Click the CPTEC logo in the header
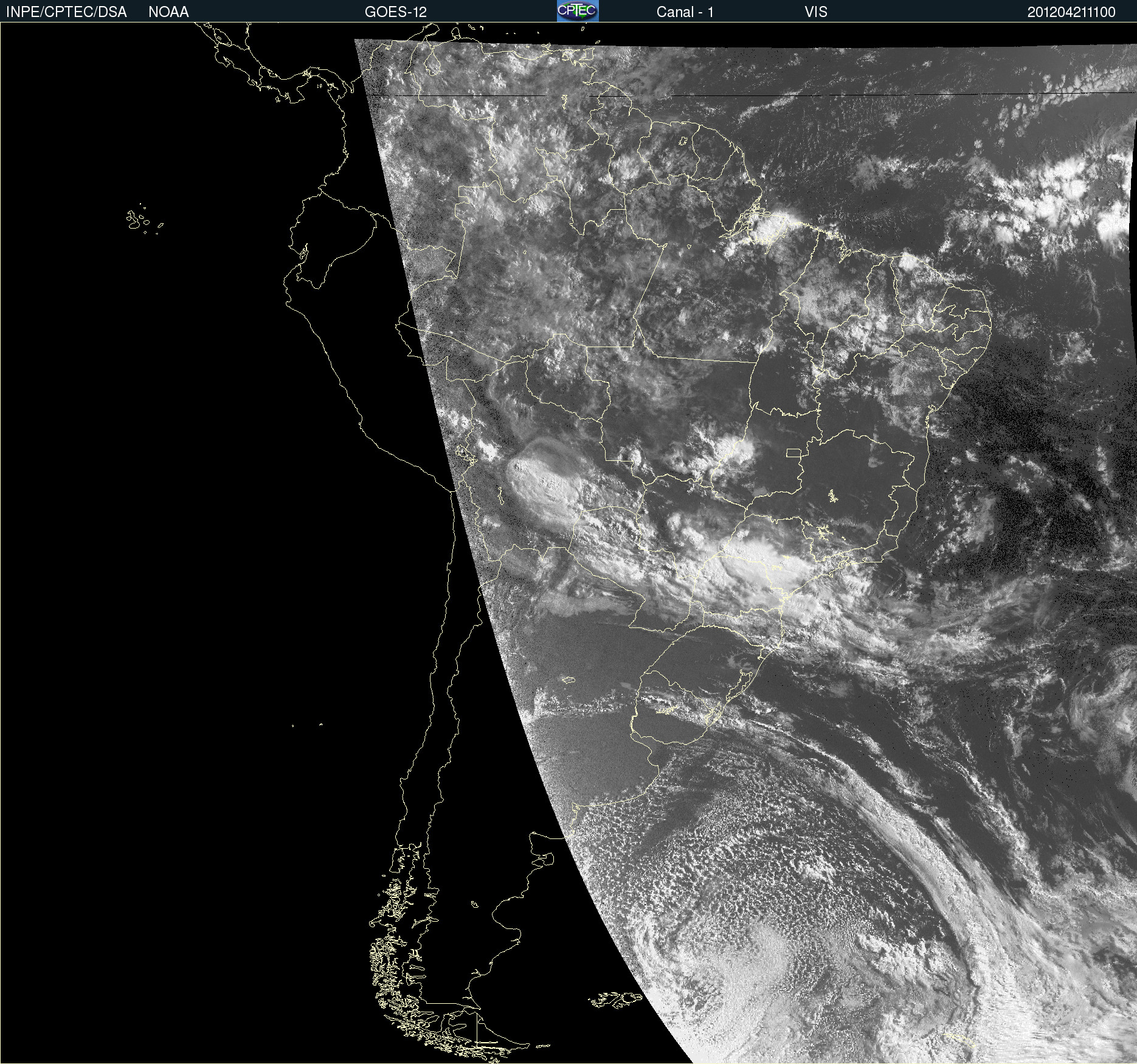Viewport: 1137px width, 1064px height. (x=578, y=11)
